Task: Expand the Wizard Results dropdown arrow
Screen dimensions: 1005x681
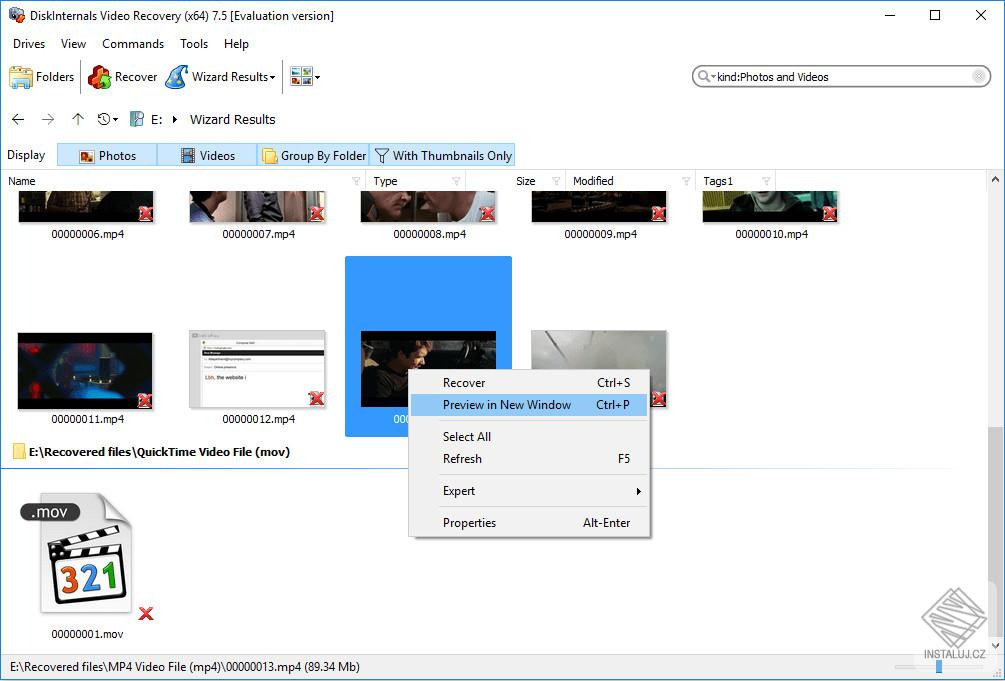Action: point(271,76)
